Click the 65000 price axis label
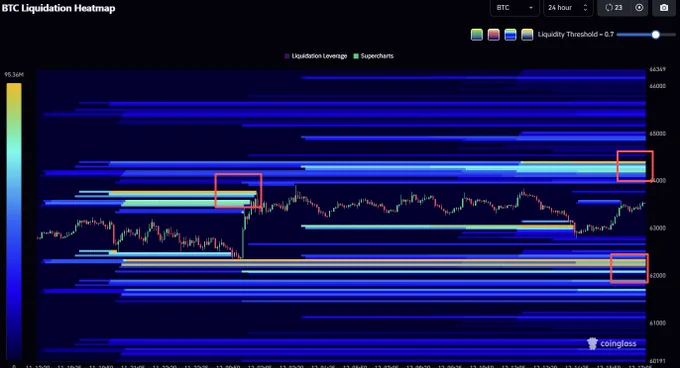The image size is (680, 368). (657, 134)
